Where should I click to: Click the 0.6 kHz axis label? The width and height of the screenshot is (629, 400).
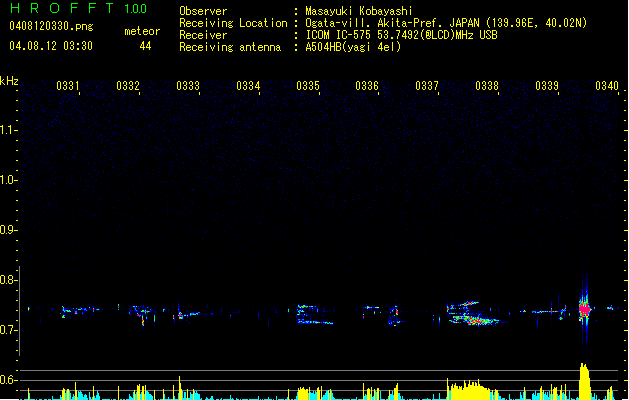[8, 380]
